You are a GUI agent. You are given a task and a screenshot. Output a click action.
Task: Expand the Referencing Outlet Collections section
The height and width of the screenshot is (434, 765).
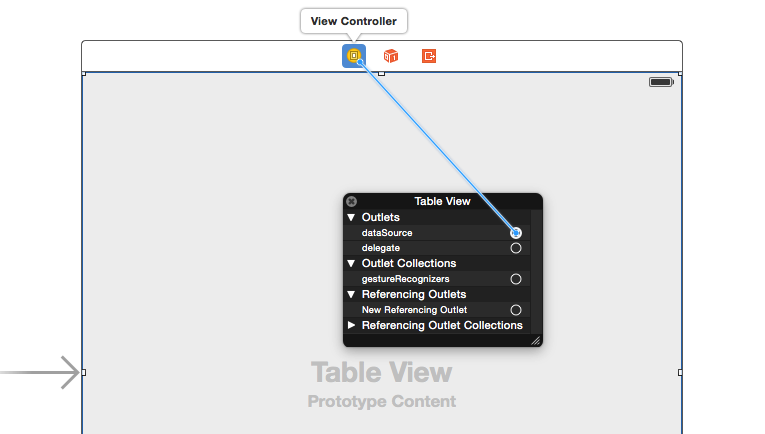[351, 325]
